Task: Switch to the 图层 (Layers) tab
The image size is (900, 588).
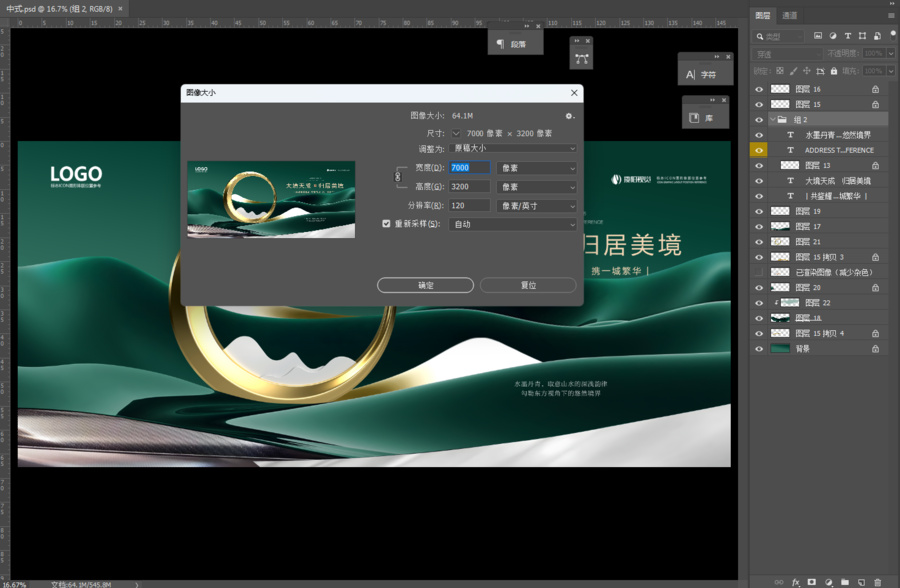Action: click(763, 16)
